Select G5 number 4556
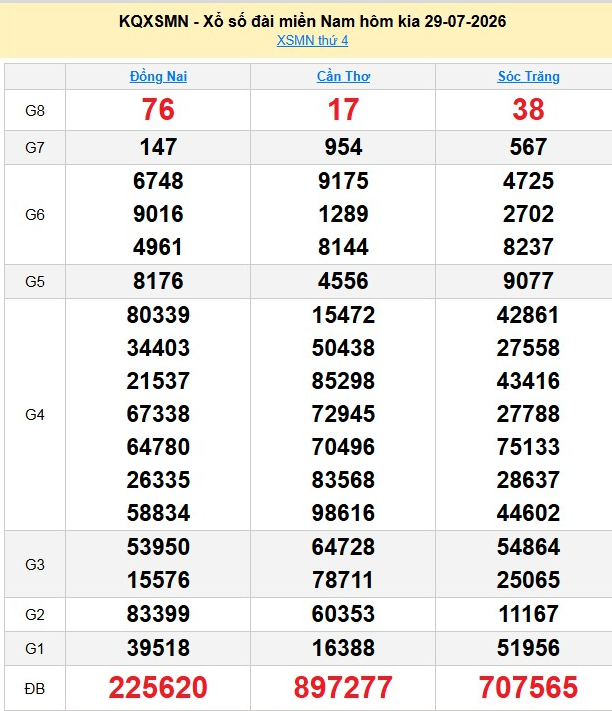Viewport: 612px width, 711px height. (x=343, y=281)
